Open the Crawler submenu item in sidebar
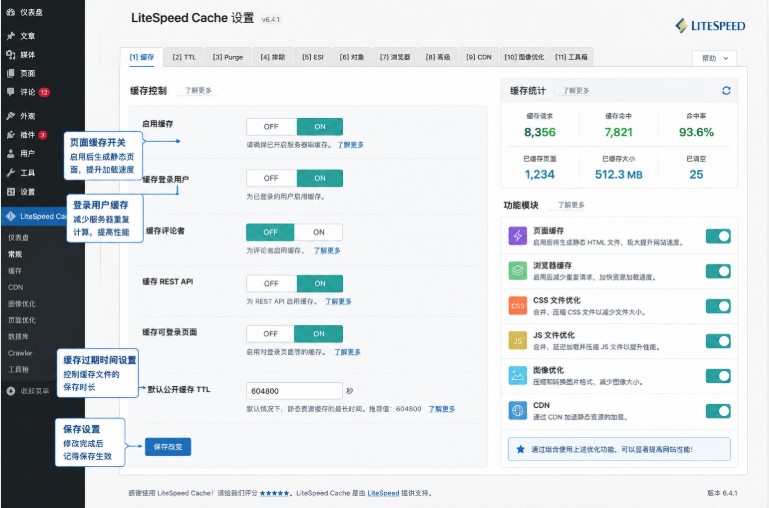 (x=20, y=353)
